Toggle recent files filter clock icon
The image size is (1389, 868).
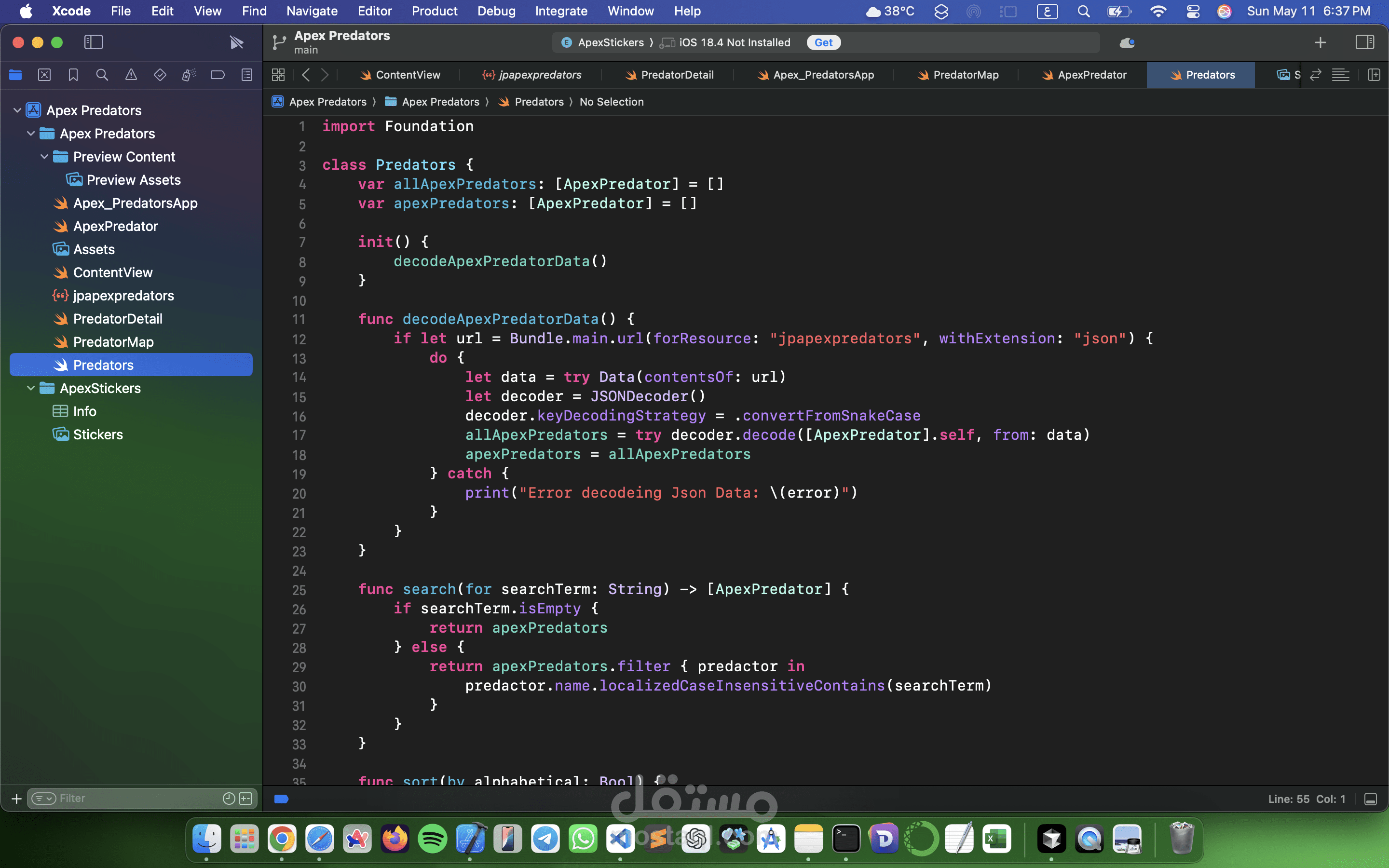tap(229, 799)
